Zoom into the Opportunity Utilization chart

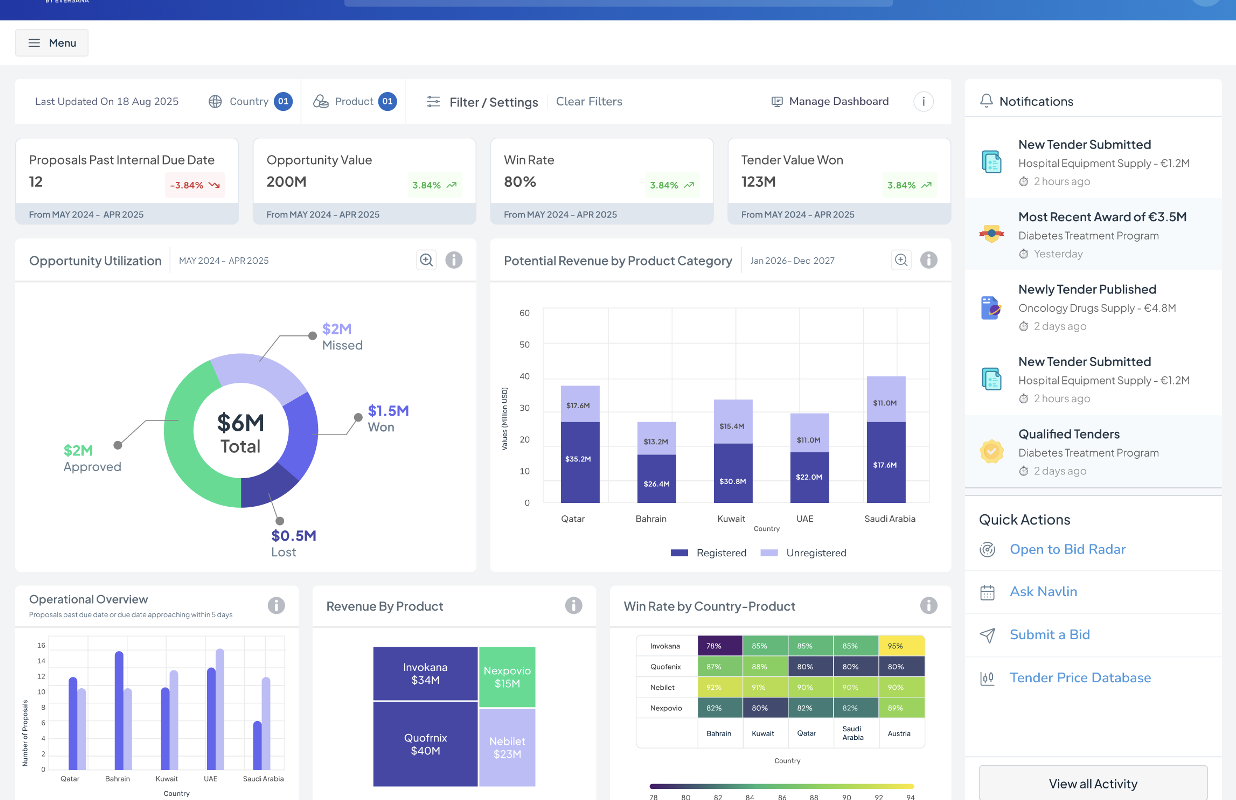tap(426, 260)
